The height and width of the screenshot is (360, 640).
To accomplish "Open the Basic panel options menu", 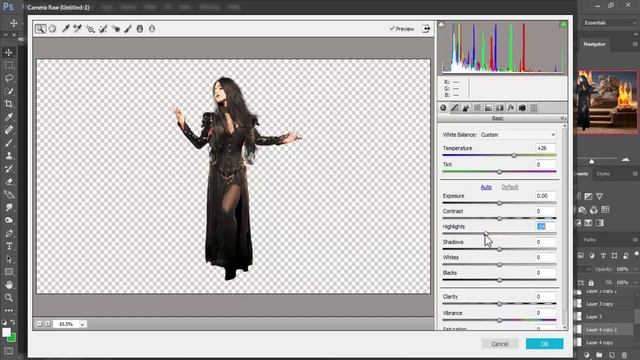I will pos(562,118).
